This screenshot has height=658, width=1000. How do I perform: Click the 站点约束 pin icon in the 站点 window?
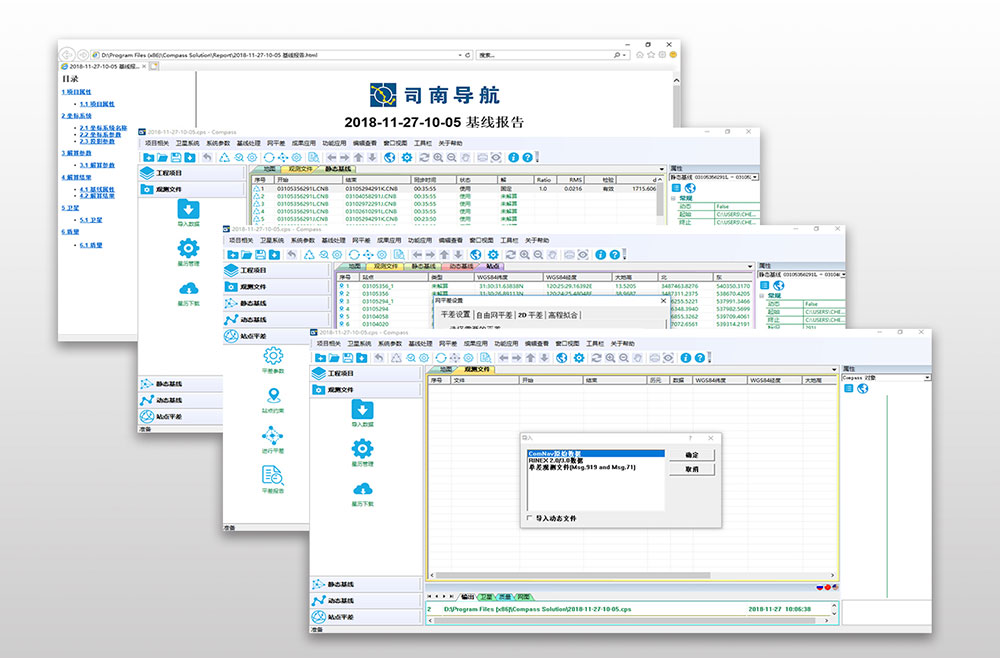(273, 396)
